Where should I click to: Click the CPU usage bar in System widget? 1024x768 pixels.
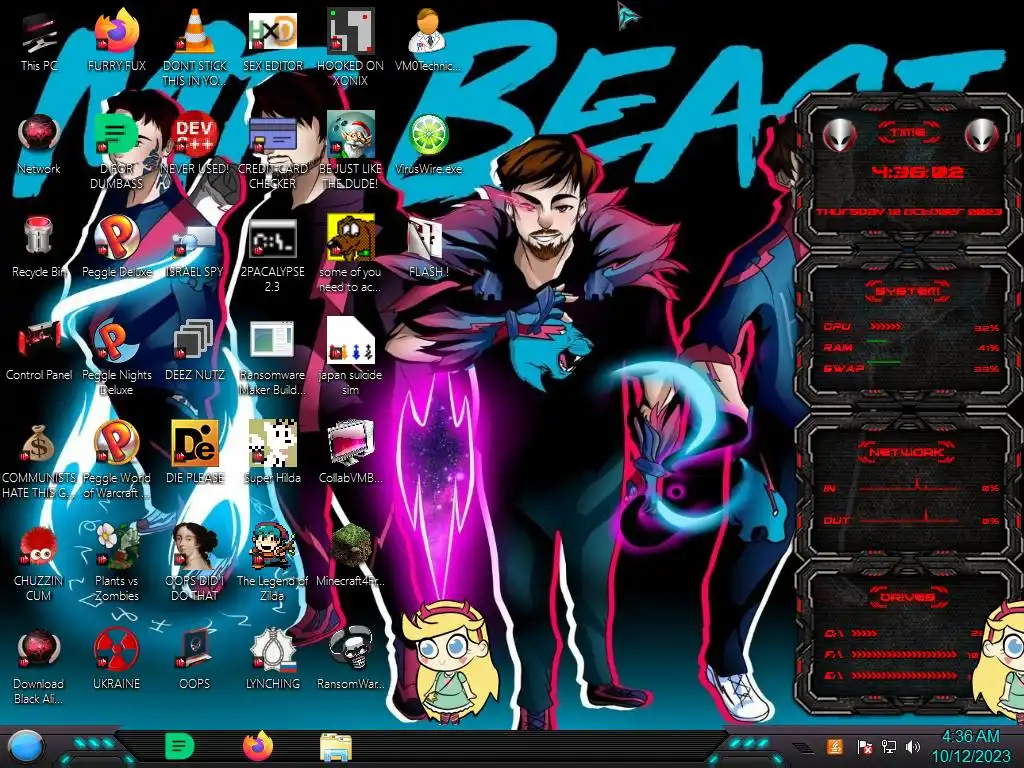tap(886, 326)
